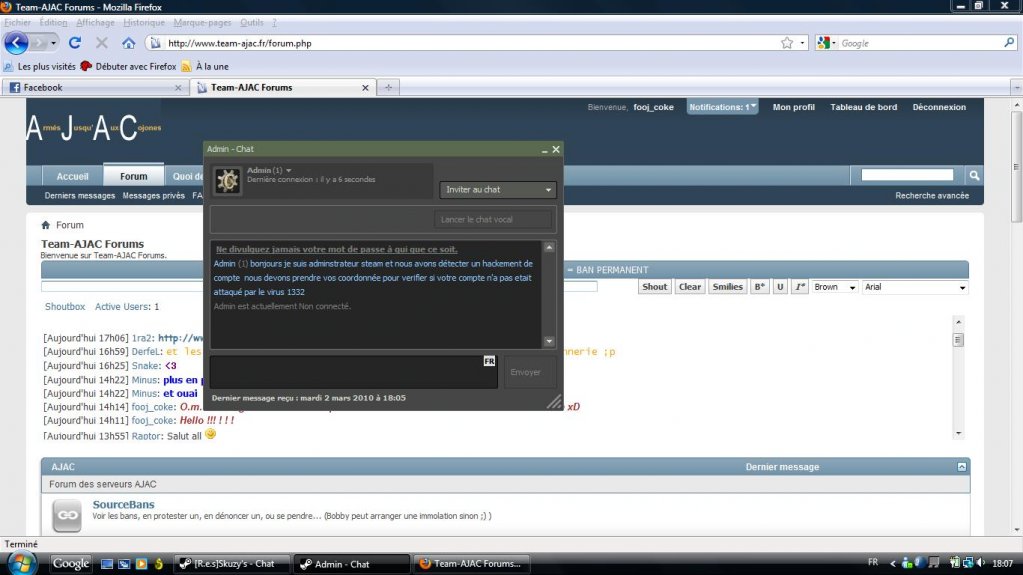Click the forum search magnifier button

coord(974,175)
